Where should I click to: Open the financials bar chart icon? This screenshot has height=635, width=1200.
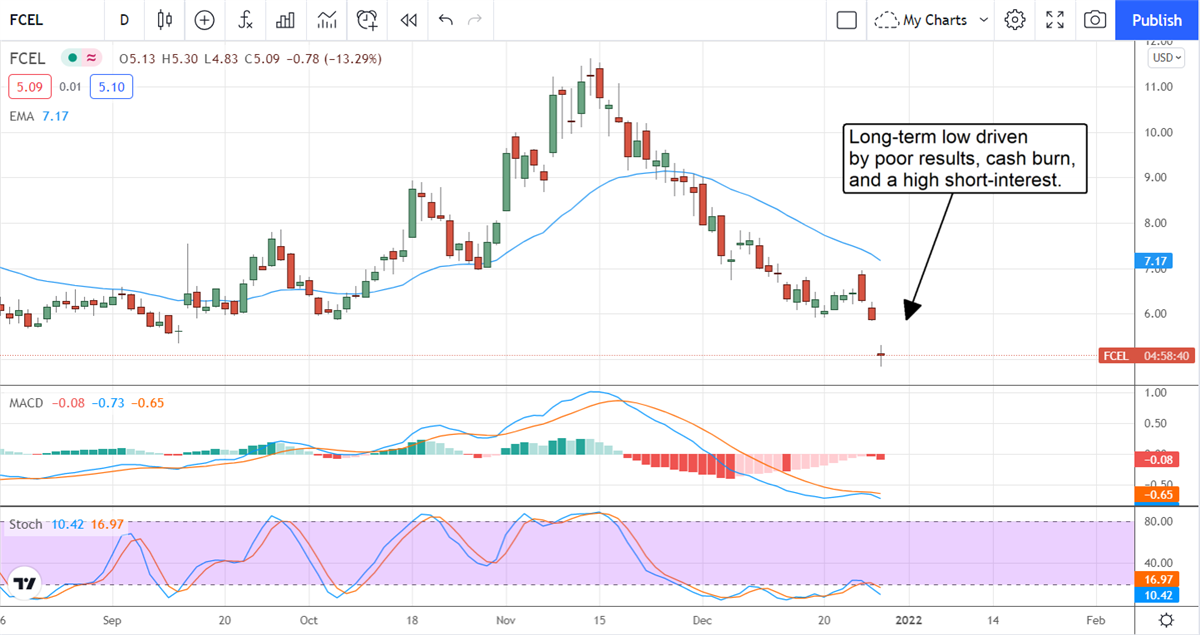(x=285, y=19)
